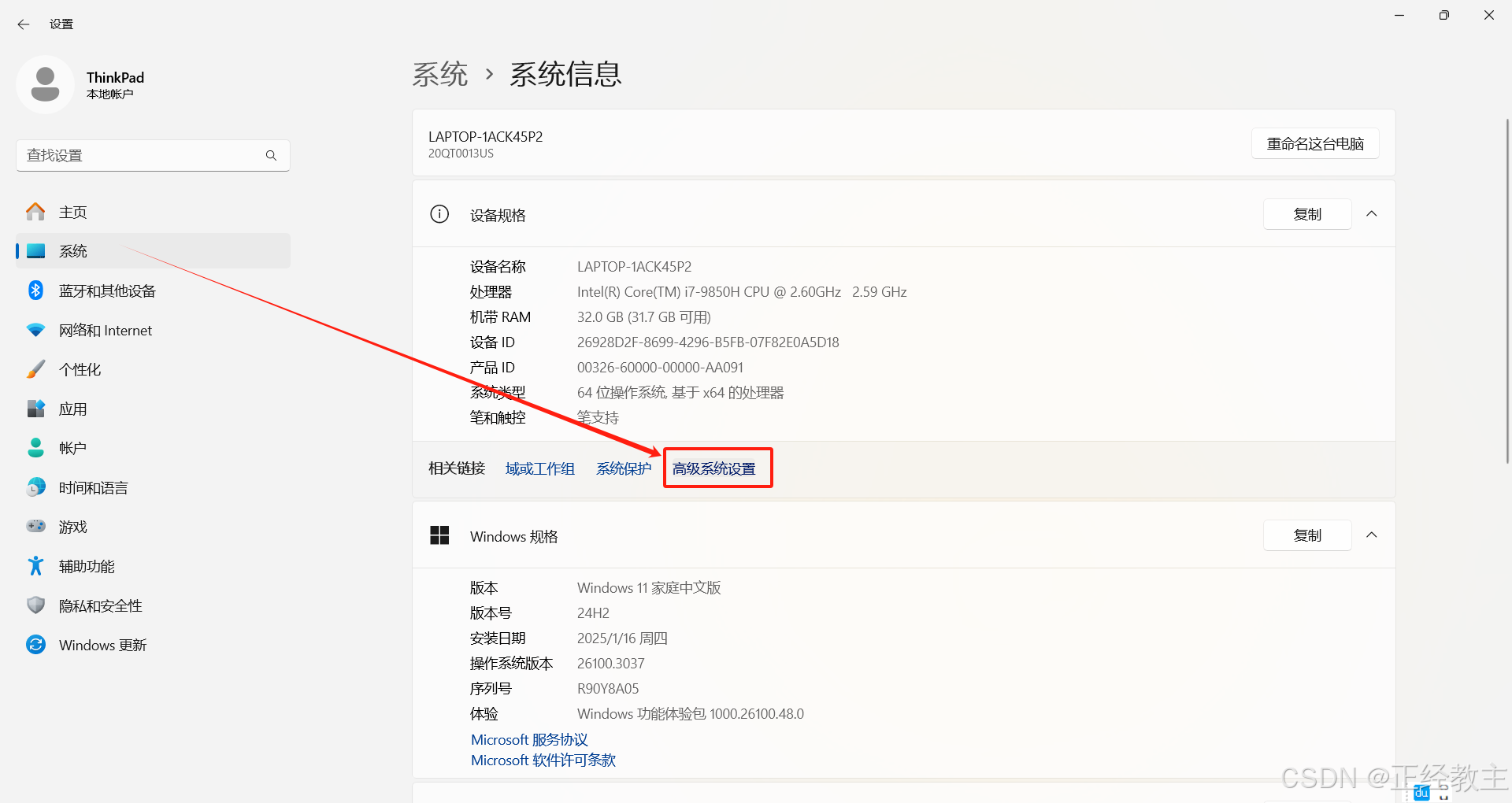Click the experience pack version text

click(691, 714)
